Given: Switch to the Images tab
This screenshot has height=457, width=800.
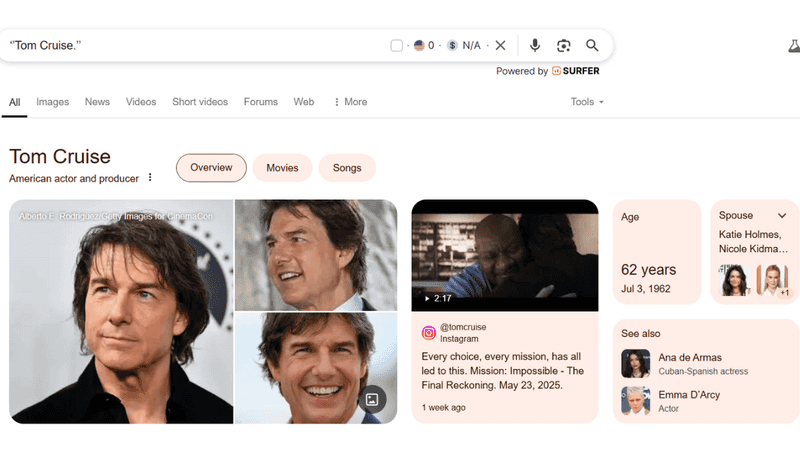Looking at the screenshot, I should click(x=53, y=102).
